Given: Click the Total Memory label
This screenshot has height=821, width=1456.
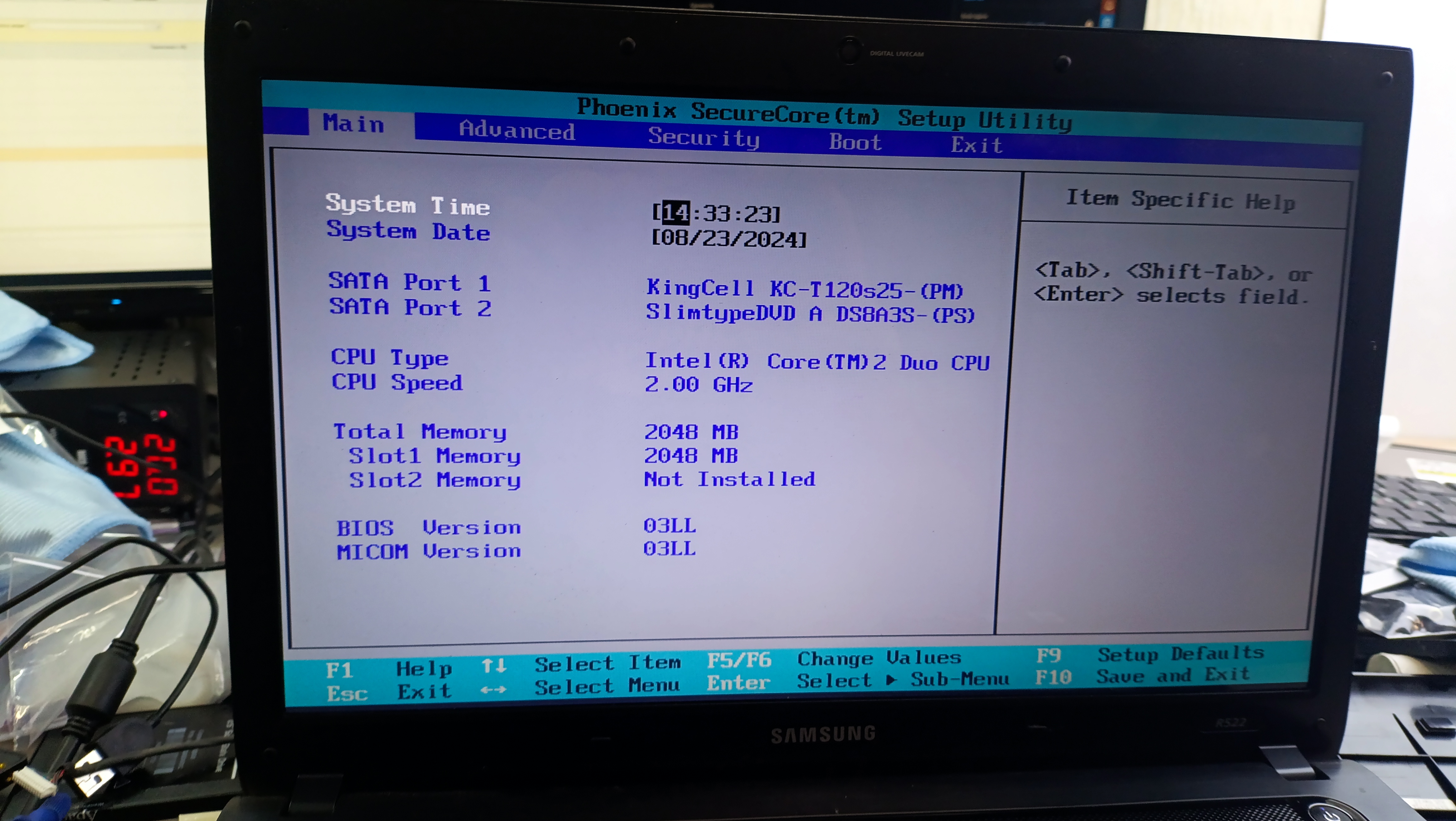Looking at the screenshot, I should pos(420,432).
